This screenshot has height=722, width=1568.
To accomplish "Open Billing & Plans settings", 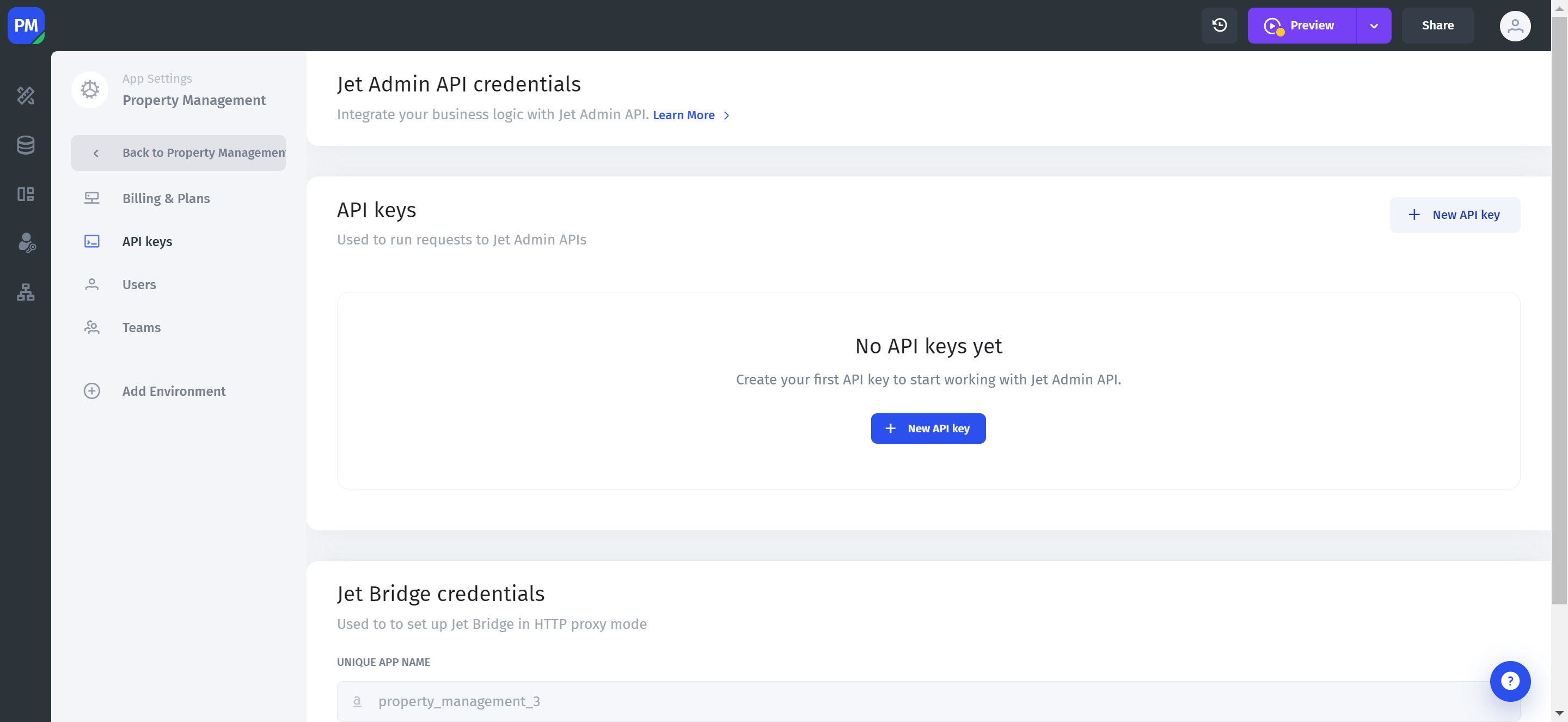I will (179, 198).
